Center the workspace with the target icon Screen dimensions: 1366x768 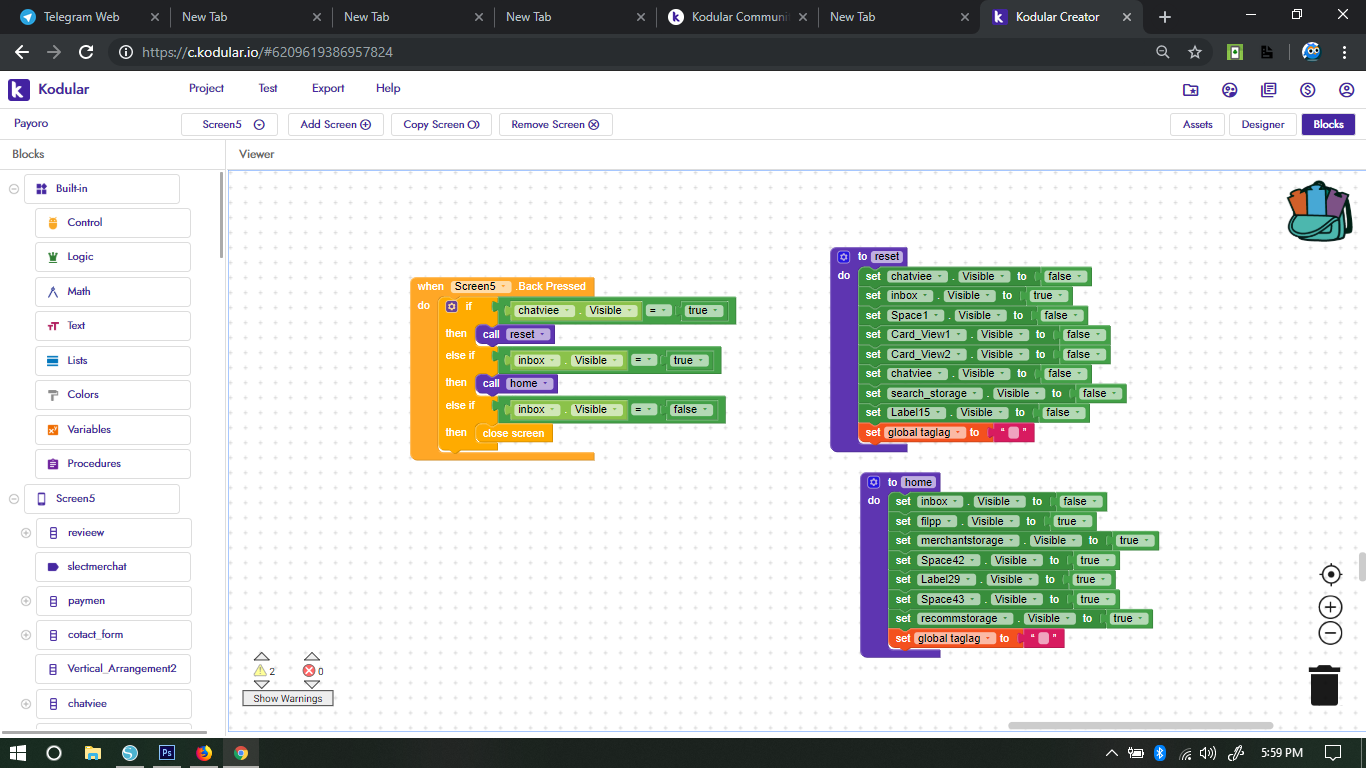(1330, 574)
